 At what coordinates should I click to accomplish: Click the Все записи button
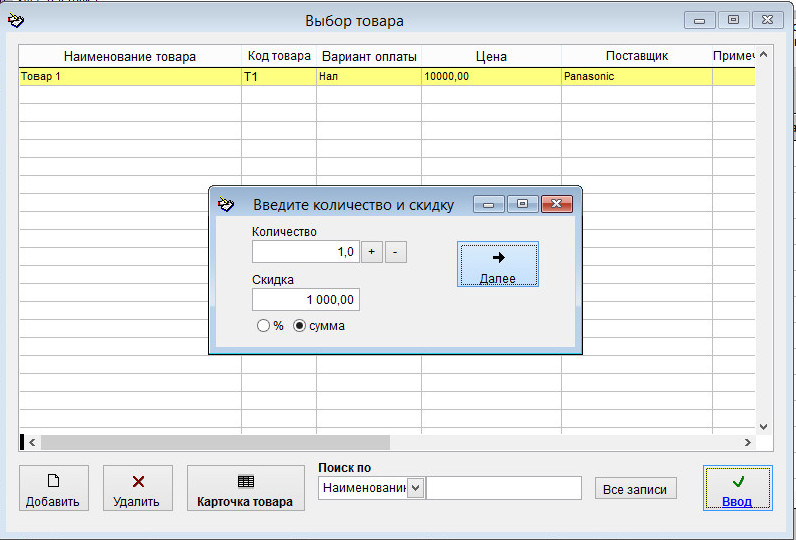tap(635, 489)
